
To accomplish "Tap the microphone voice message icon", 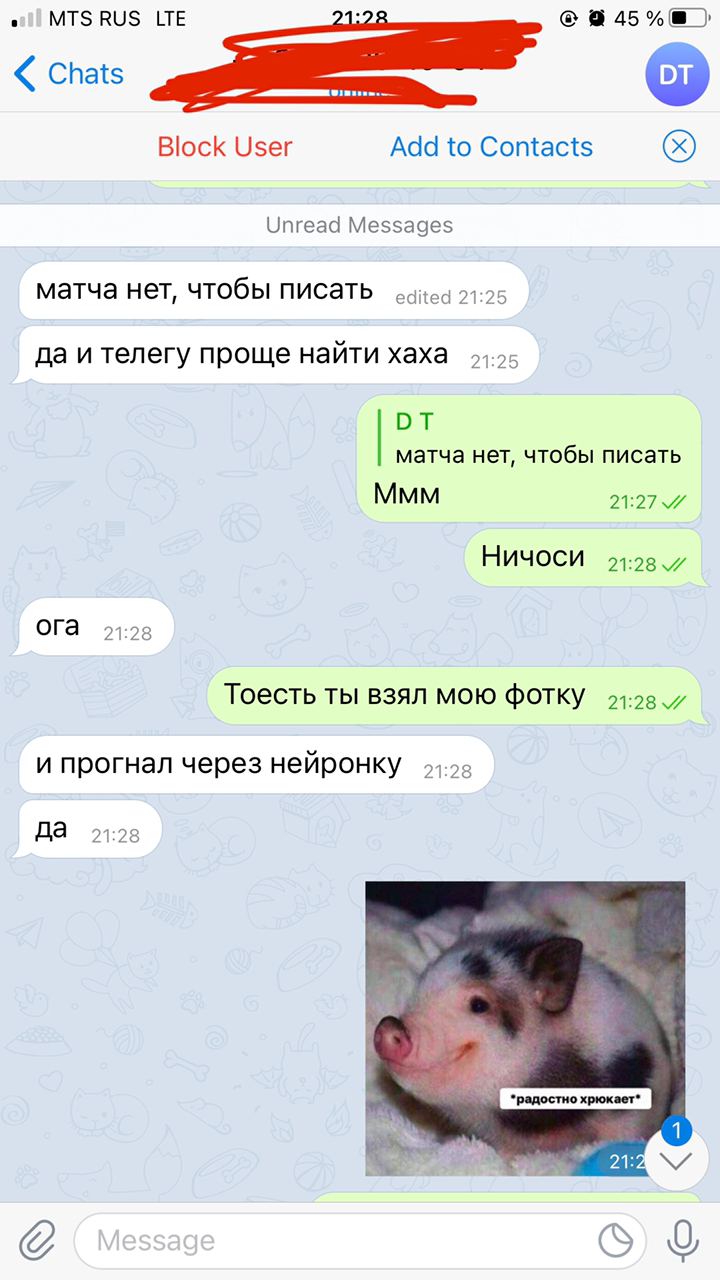I will pos(683,1241).
